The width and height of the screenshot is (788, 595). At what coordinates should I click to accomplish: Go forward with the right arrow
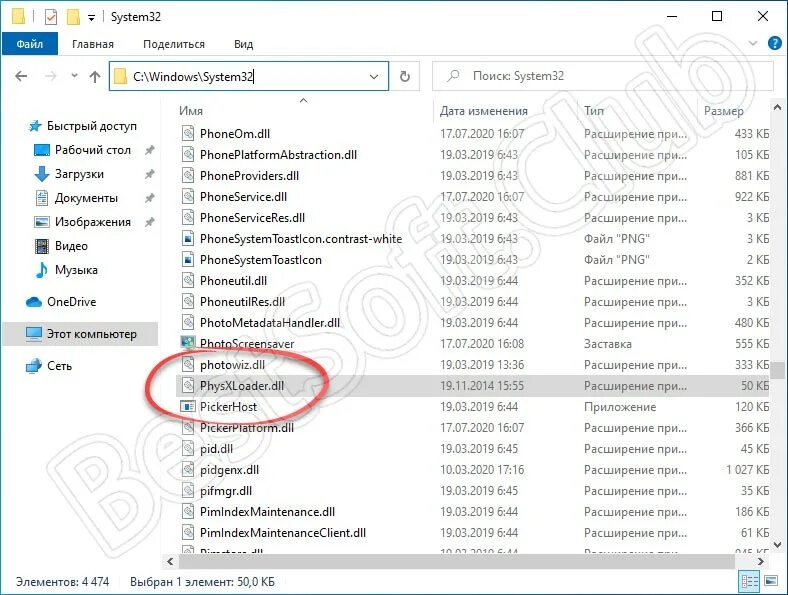[x=51, y=76]
